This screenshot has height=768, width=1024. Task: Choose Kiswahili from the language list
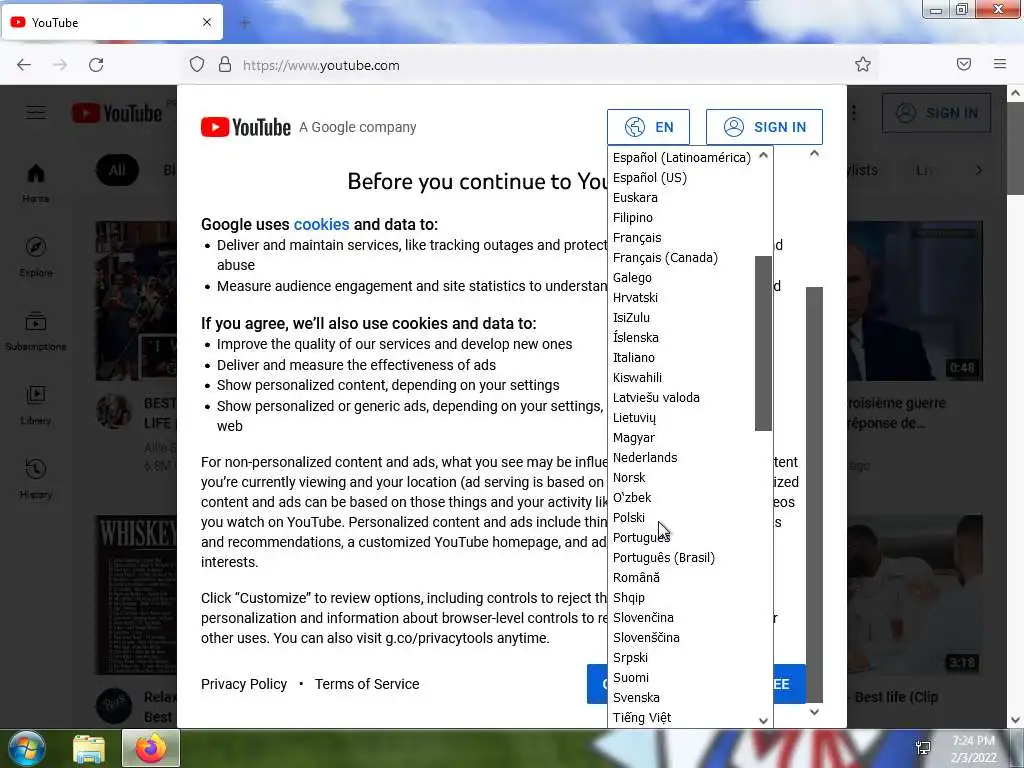coord(681,377)
